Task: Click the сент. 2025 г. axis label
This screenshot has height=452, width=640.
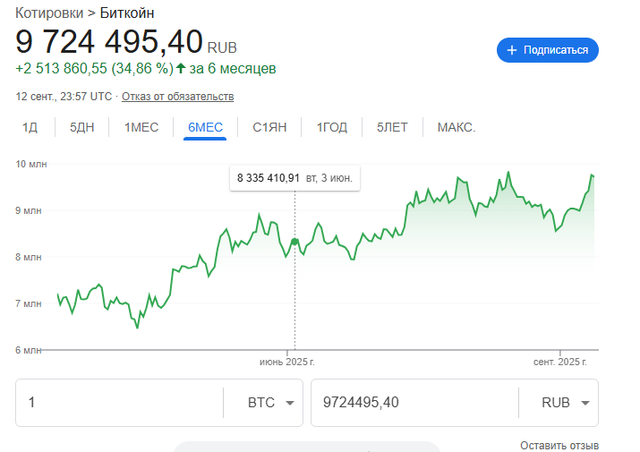Action: click(560, 362)
